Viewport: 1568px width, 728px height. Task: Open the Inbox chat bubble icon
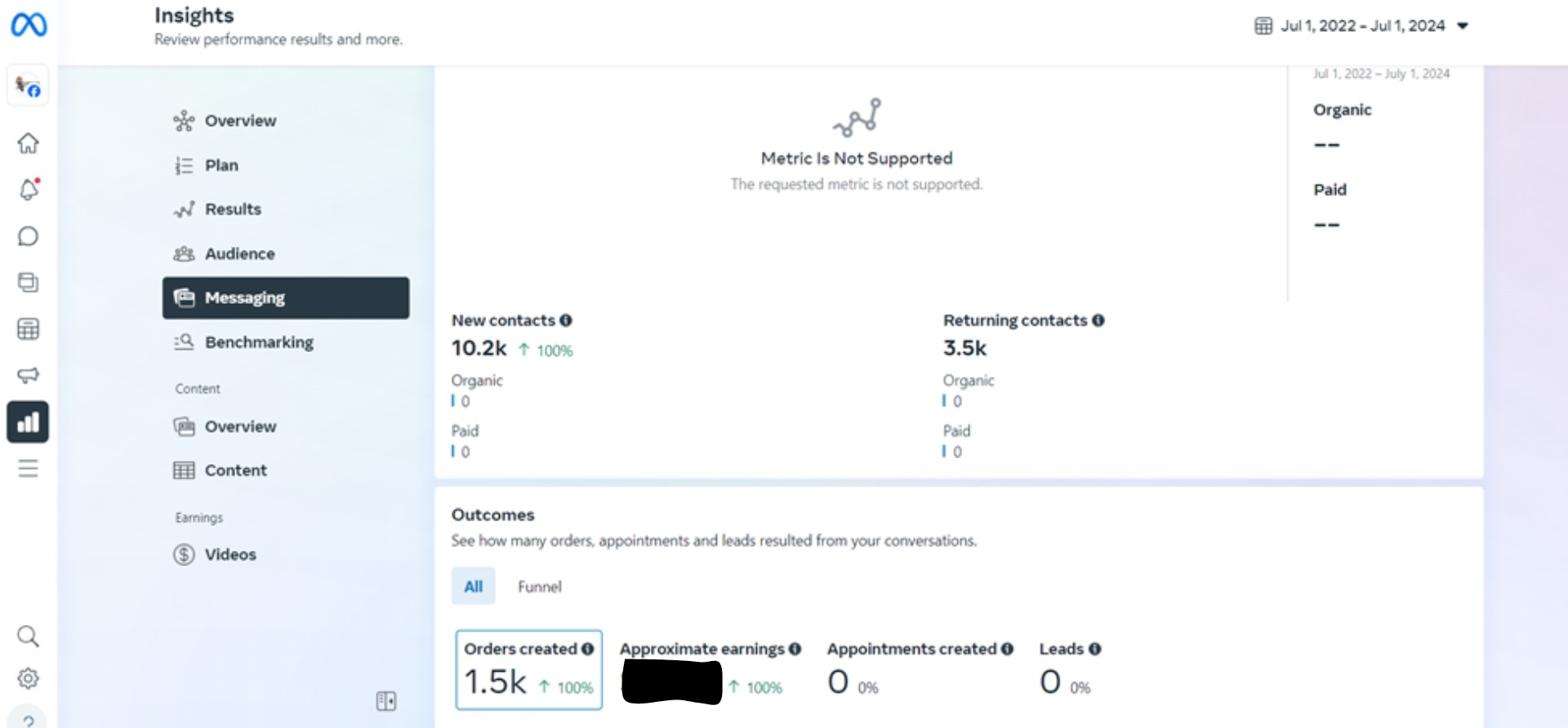pos(29,237)
